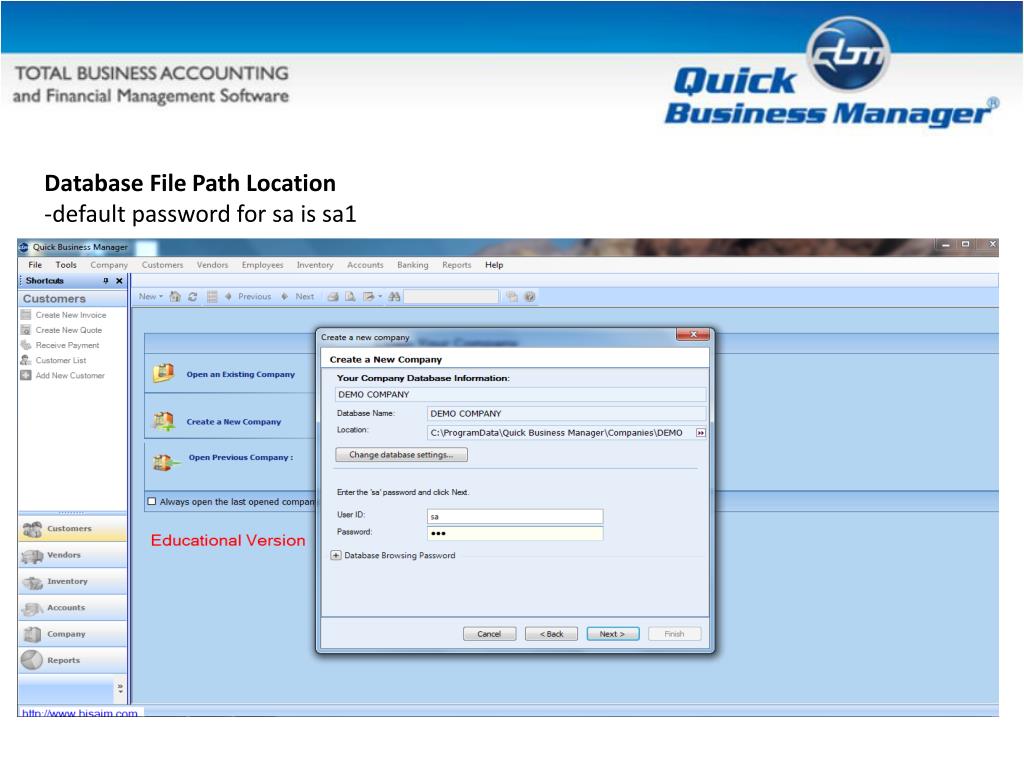Open the Customers menu
The height and width of the screenshot is (768, 1024).
[163, 265]
